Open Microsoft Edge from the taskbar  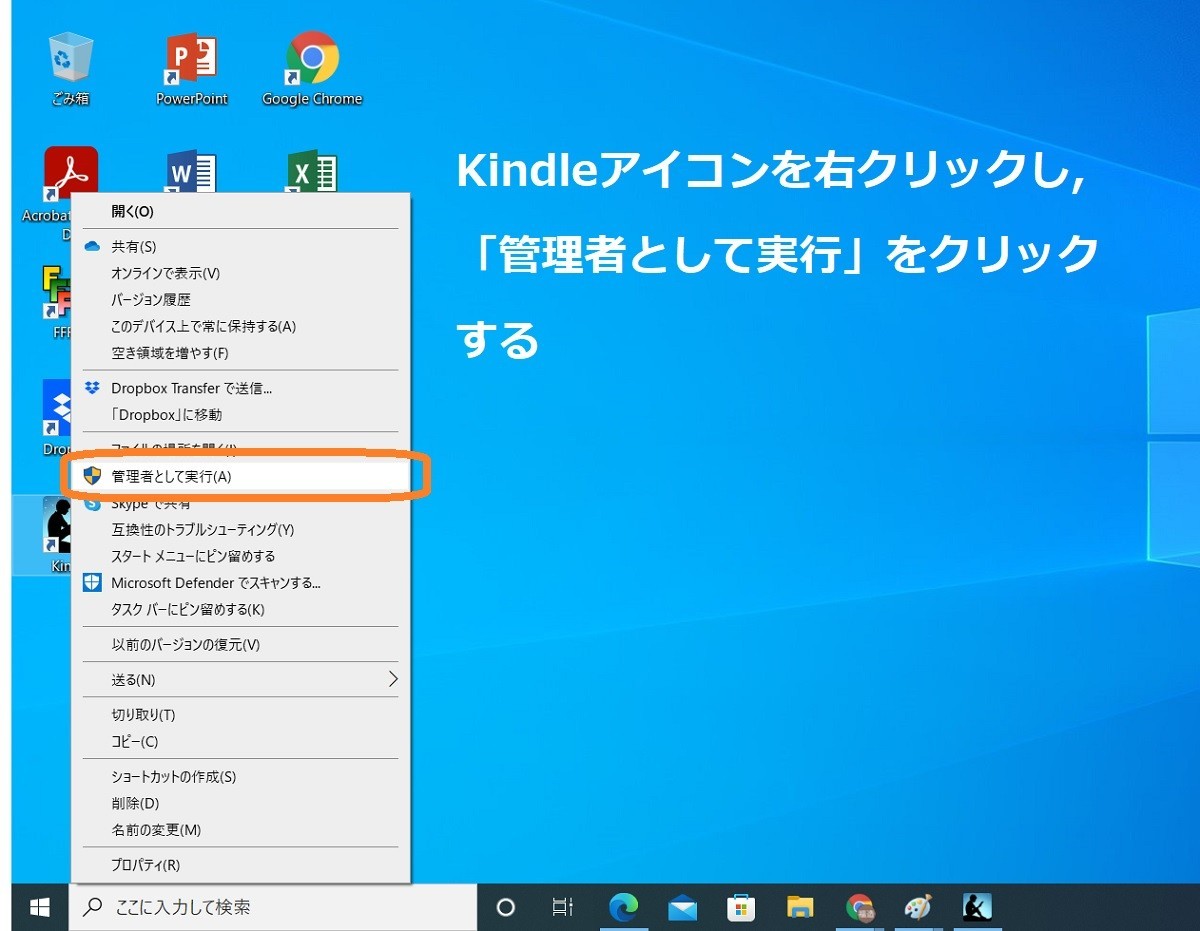coord(623,907)
